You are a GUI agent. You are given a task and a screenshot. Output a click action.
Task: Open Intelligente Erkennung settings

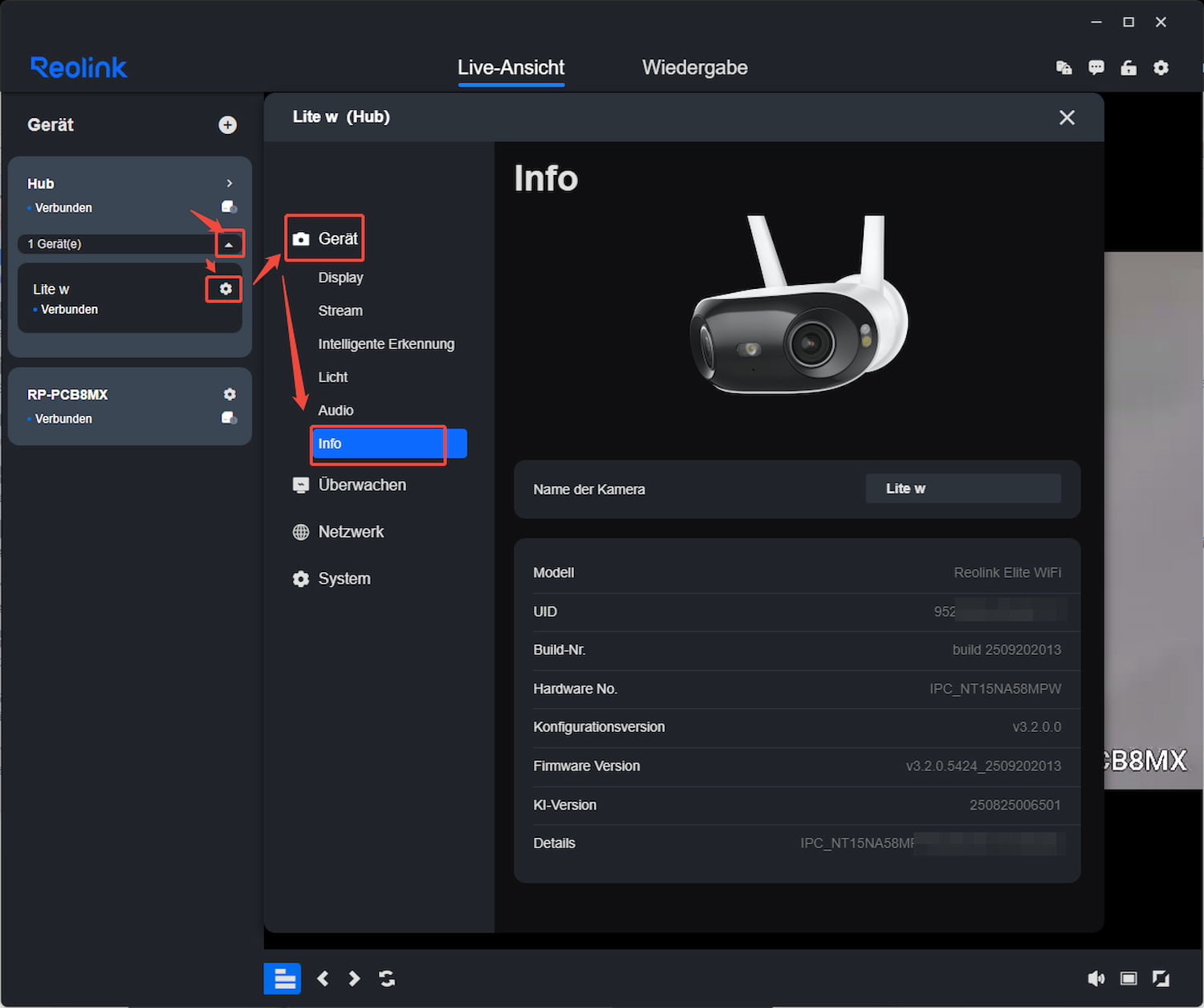(x=386, y=343)
